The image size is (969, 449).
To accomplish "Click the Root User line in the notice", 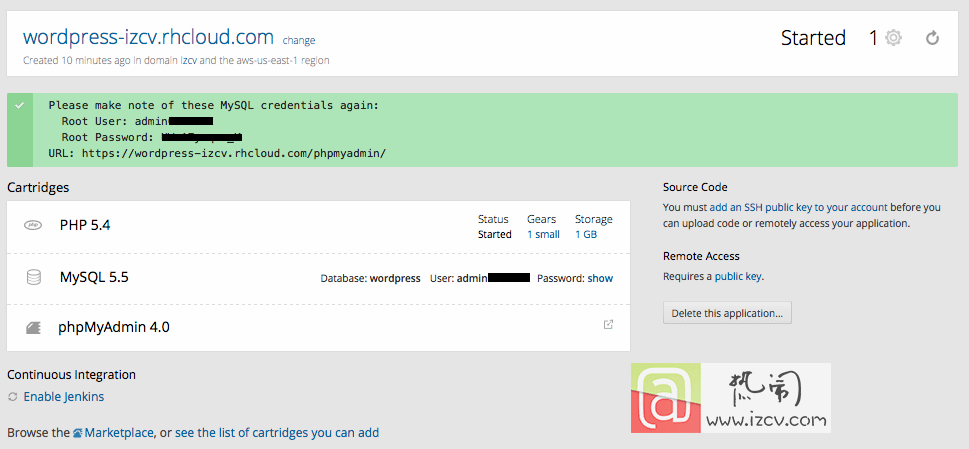I will (x=137, y=121).
